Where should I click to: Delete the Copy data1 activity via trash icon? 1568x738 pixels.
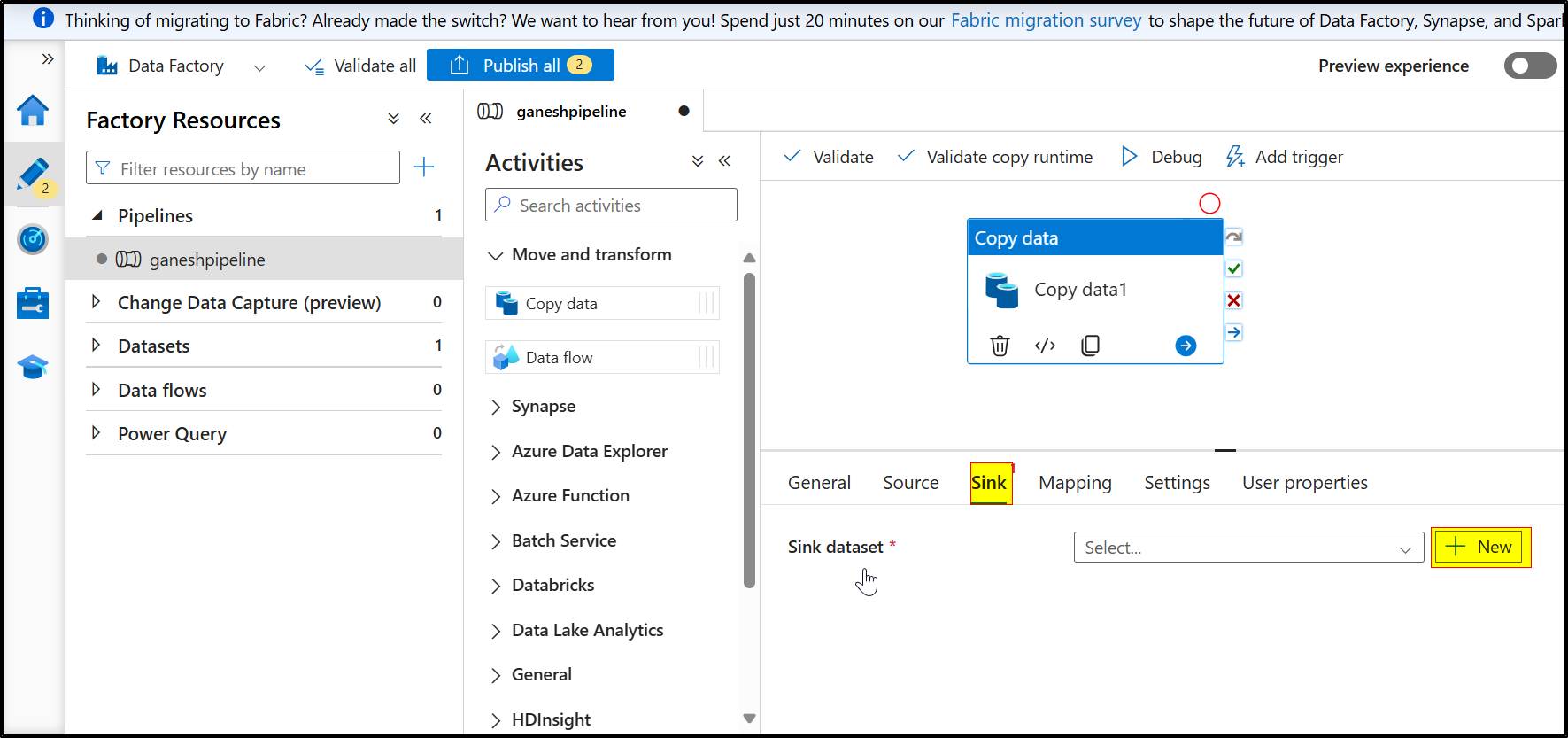click(x=1000, y=346)
